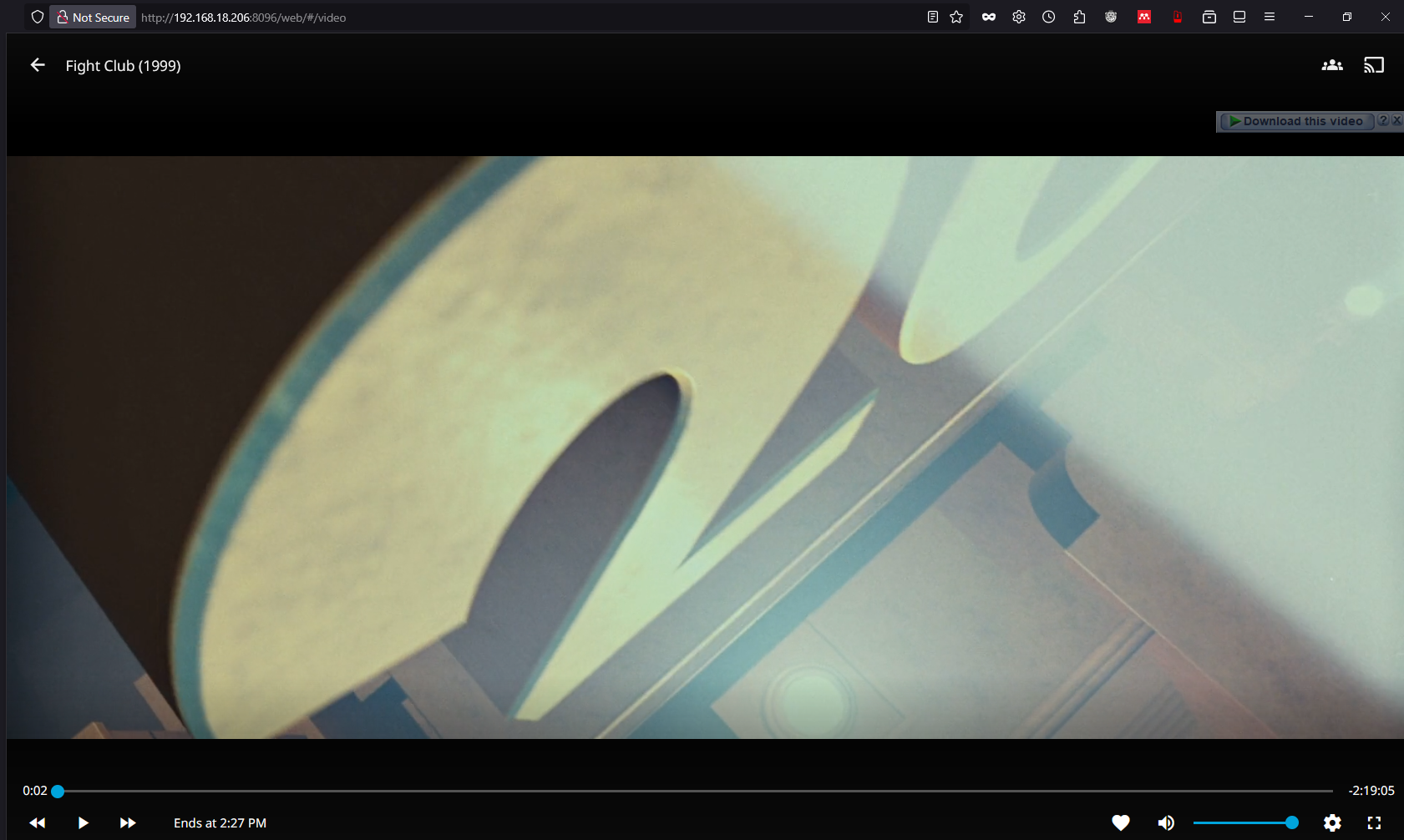Open browsing history clock icon
1404x840 pixels.
click(x=1049, y=17)
